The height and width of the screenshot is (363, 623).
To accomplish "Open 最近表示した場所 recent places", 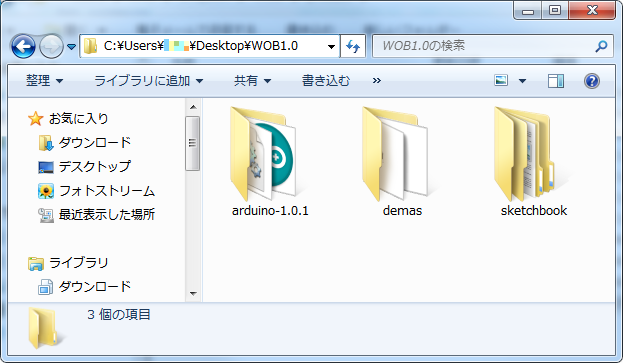I will coord(106,214).
